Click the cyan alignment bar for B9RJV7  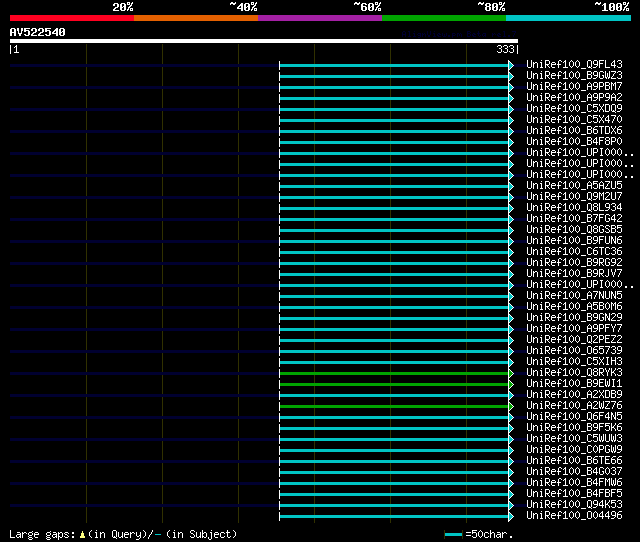click(x=394, y=274)
